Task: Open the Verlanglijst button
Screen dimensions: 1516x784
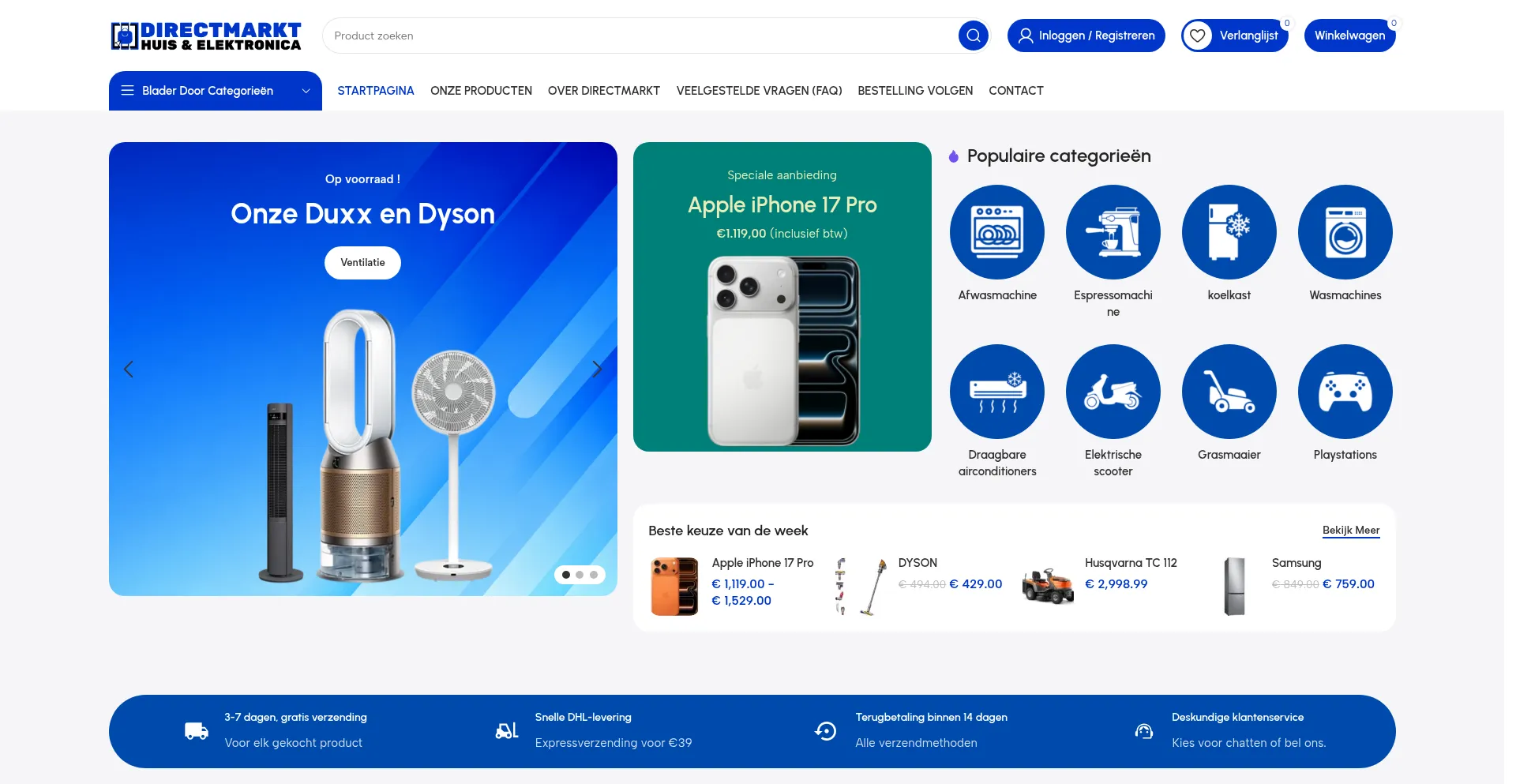Action: [x=1235, y=36]
